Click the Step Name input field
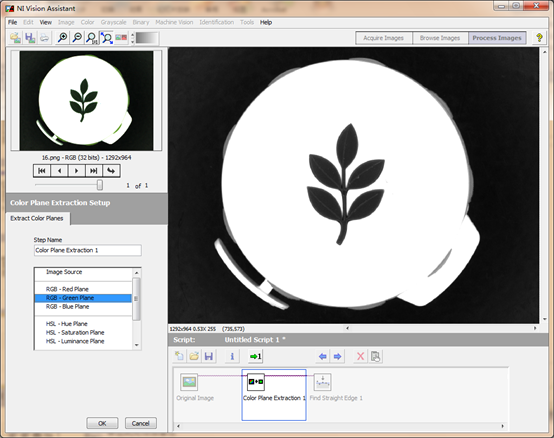The width and height of the screenshot is (554, 438). pos(88,250)
